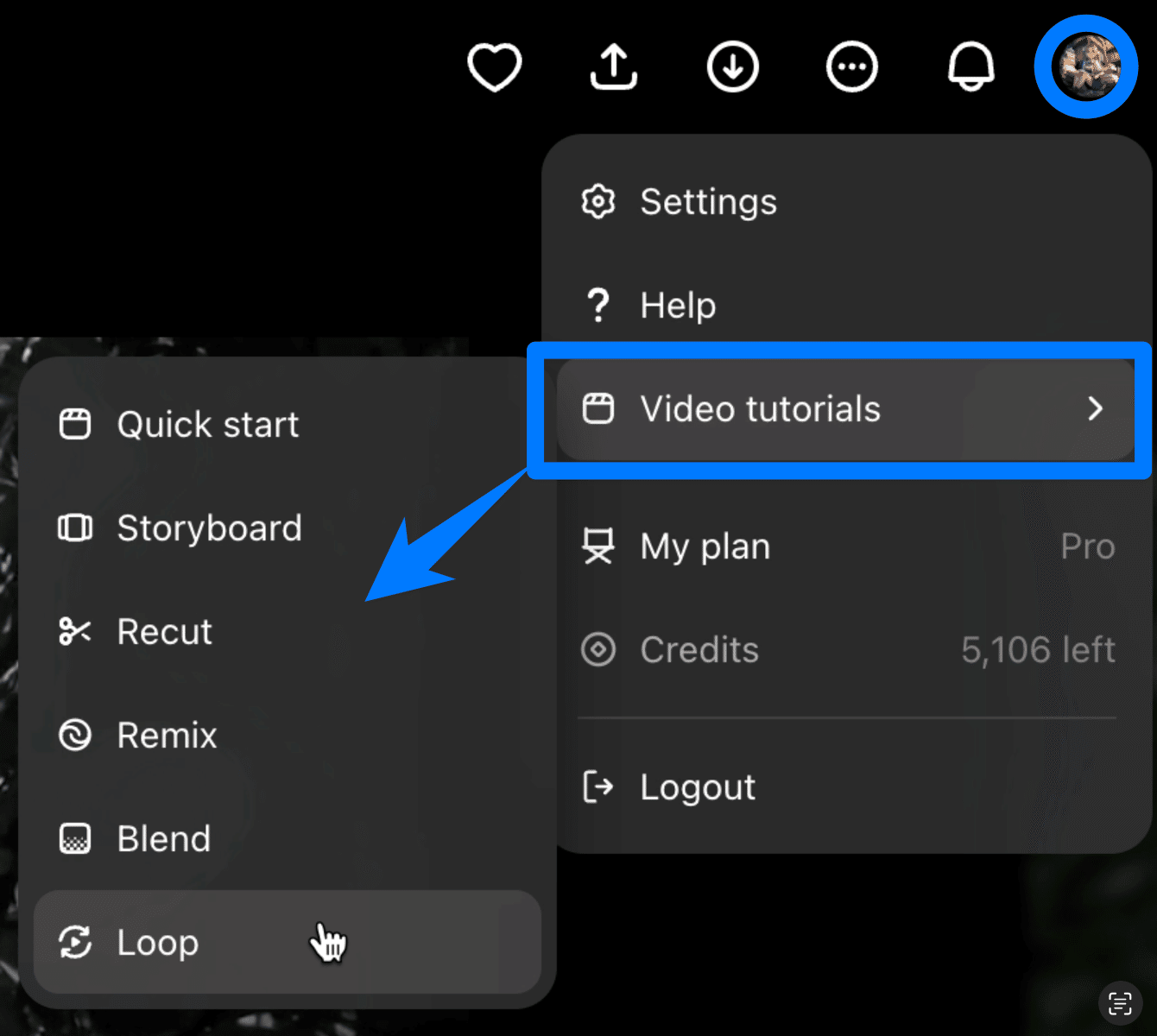Open the Remix tutorial

coord(167,736)
